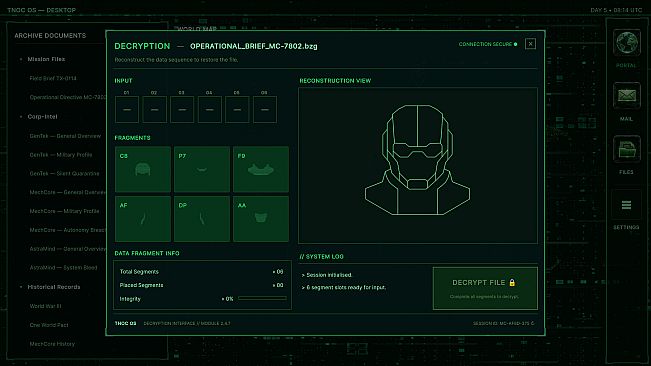Open GenTek — General Overview document
The height and width of the screenshot is (366, 651).
(65, 136)
